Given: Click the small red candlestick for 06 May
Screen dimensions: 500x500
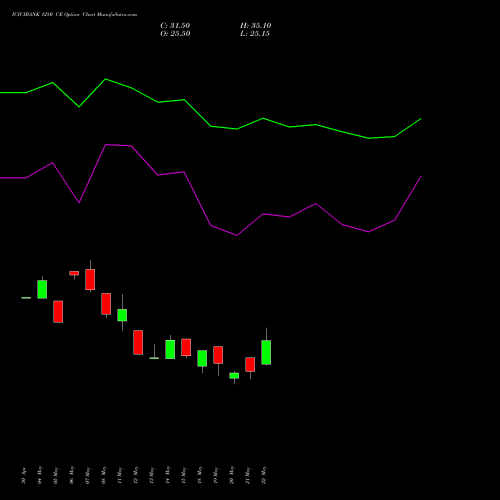Looking at the screenshot, I should (74, 273).
